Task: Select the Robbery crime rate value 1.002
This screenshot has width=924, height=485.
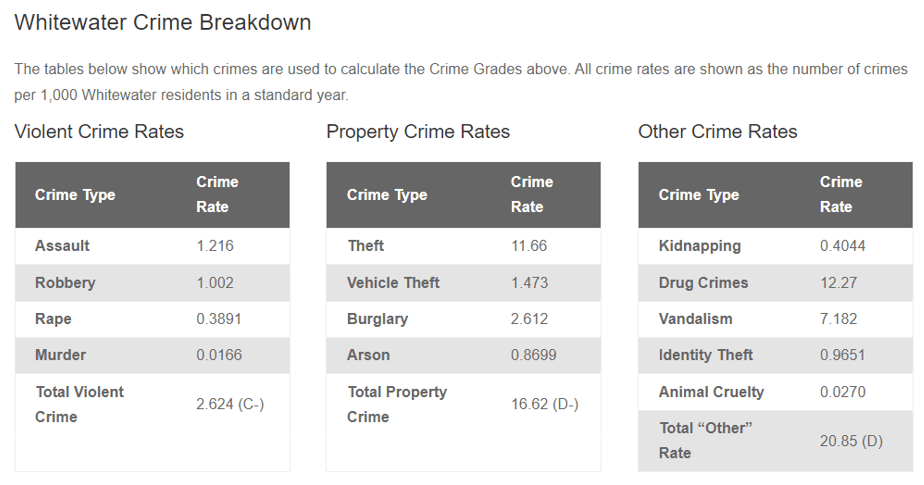Action: (215, 283)
